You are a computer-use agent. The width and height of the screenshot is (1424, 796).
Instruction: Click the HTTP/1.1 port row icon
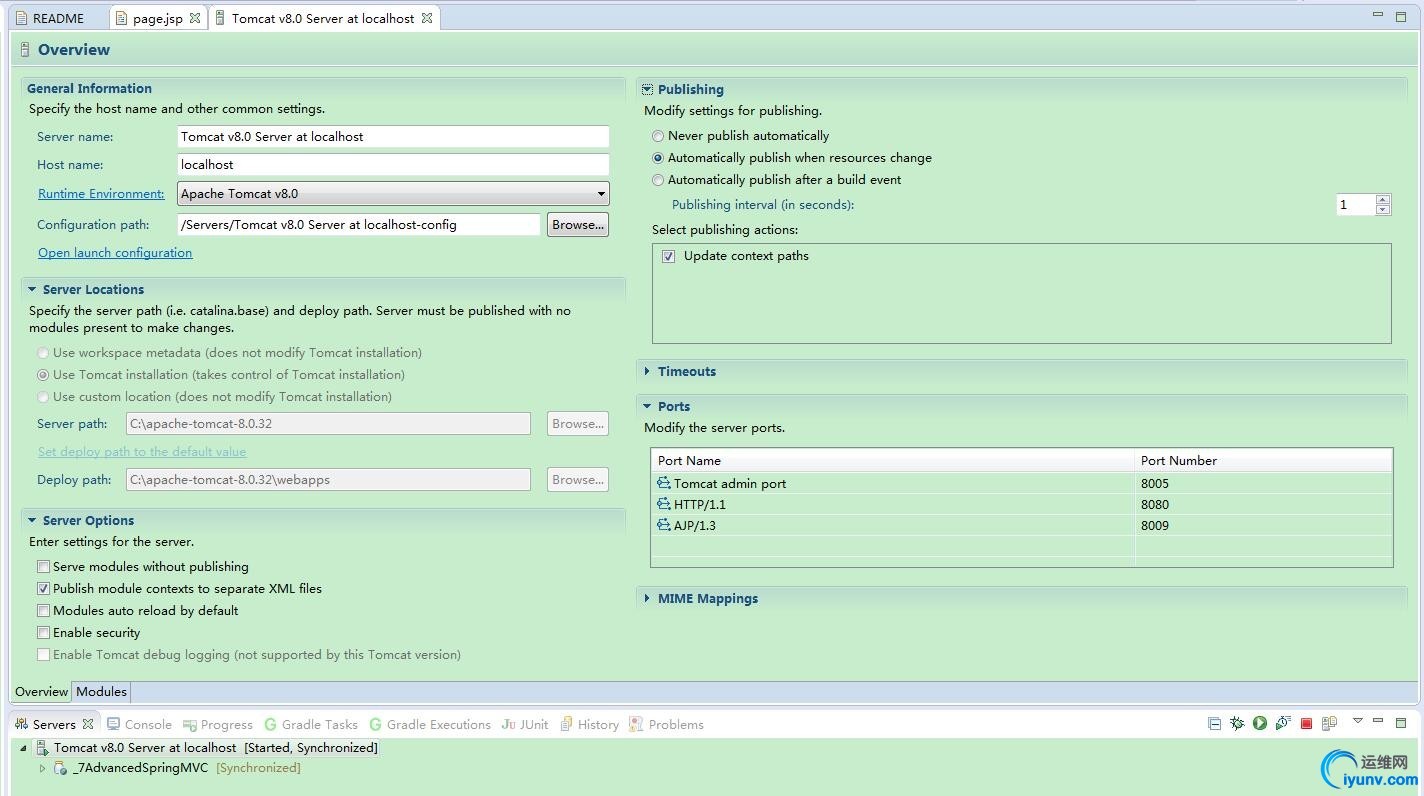663,504
